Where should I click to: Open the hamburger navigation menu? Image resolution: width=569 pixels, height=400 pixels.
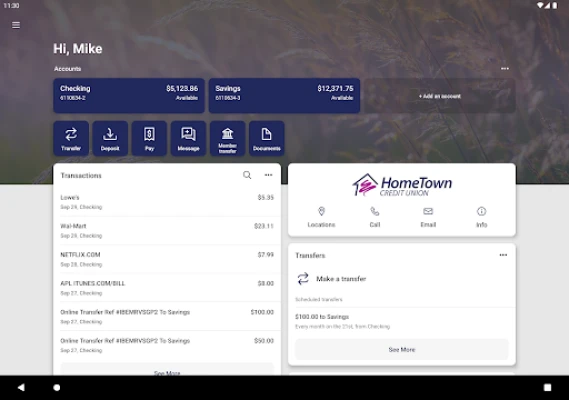click(x=16, y=25)
